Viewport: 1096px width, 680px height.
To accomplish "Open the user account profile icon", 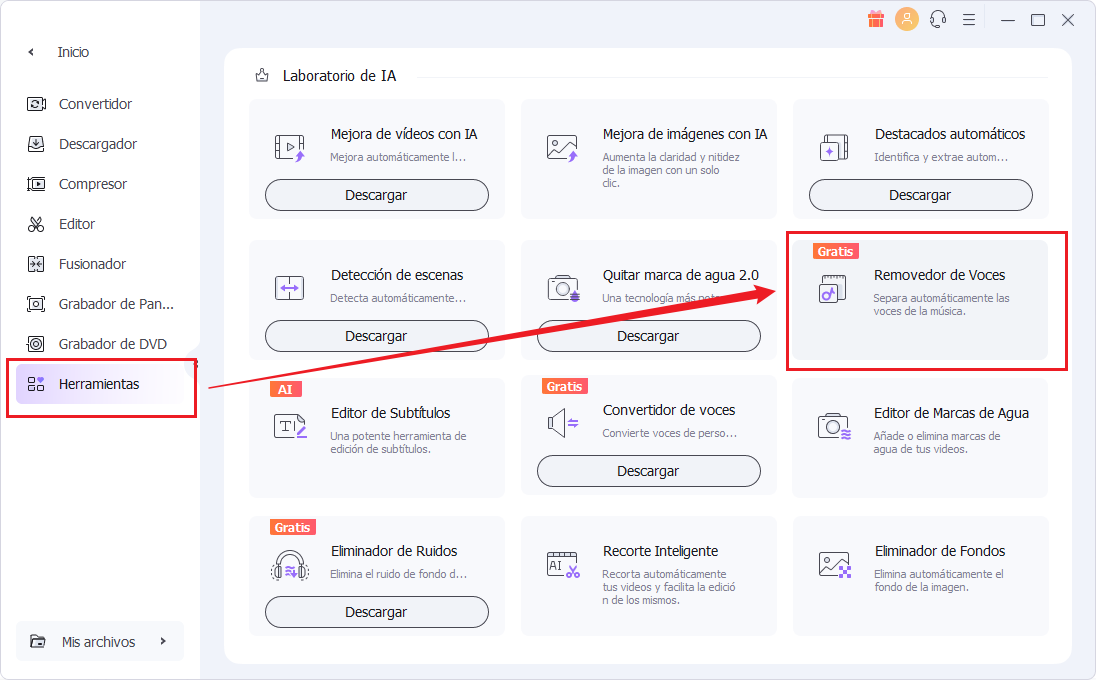I will point(907,19).
